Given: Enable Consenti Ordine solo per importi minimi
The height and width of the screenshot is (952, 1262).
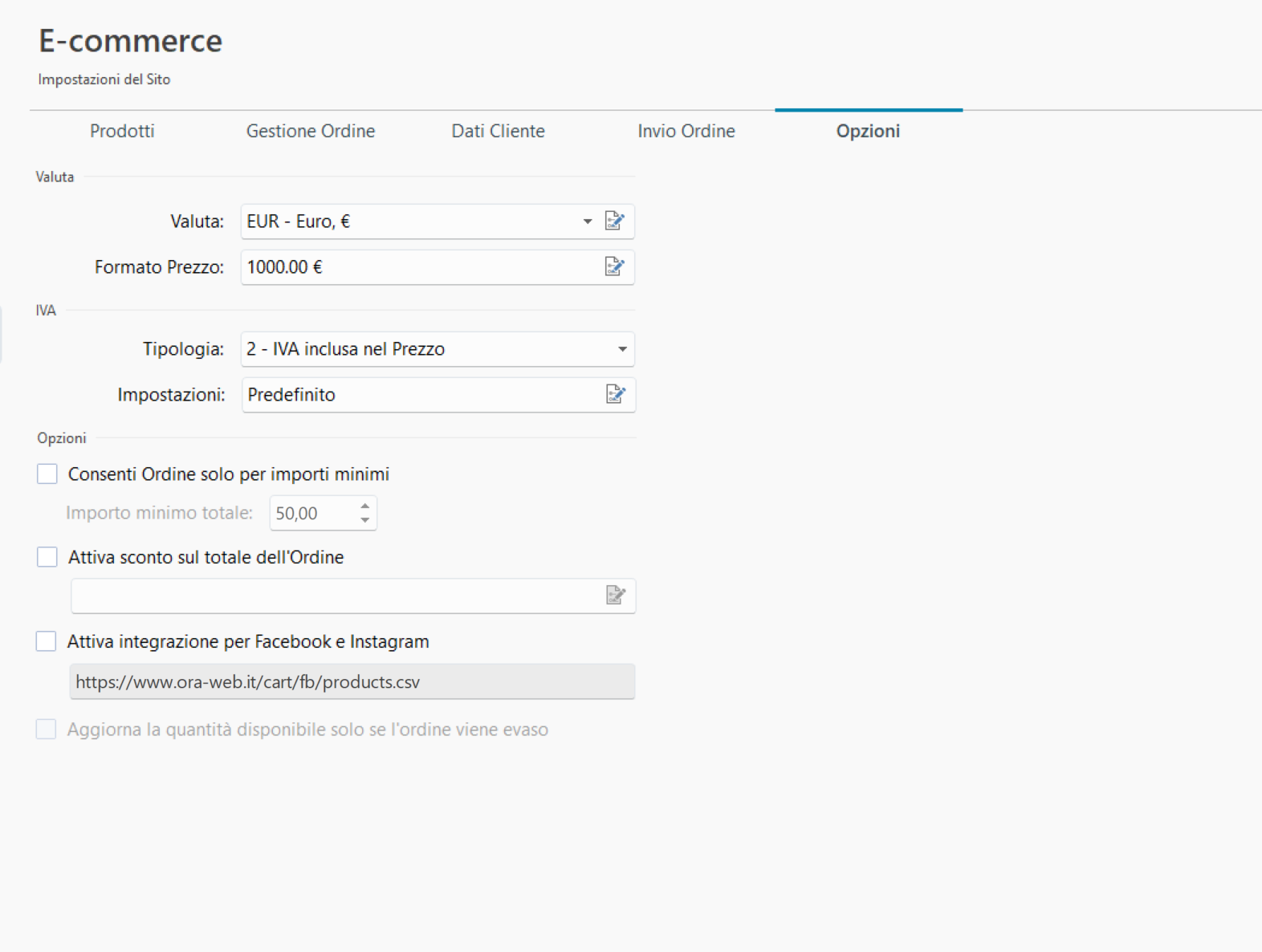Looking at the screenshot, I should click(47, 474).
